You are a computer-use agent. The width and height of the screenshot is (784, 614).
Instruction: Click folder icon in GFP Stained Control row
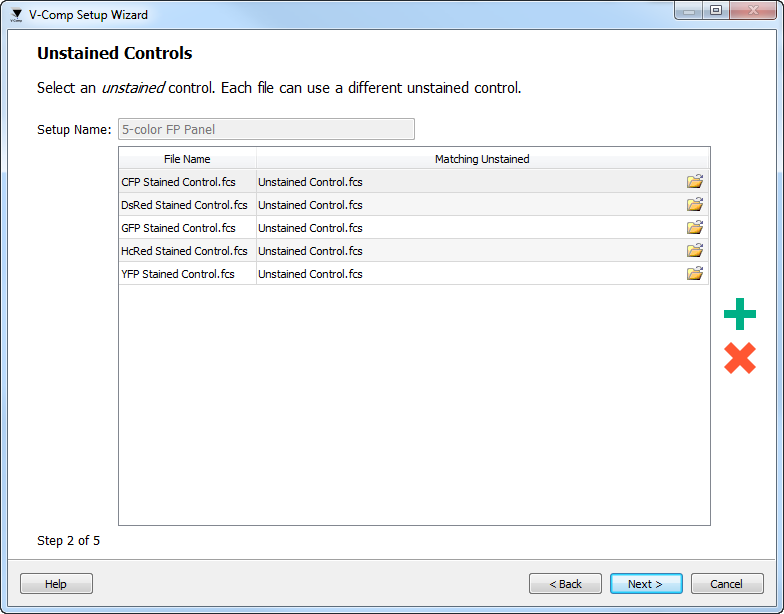pos(695,227)
